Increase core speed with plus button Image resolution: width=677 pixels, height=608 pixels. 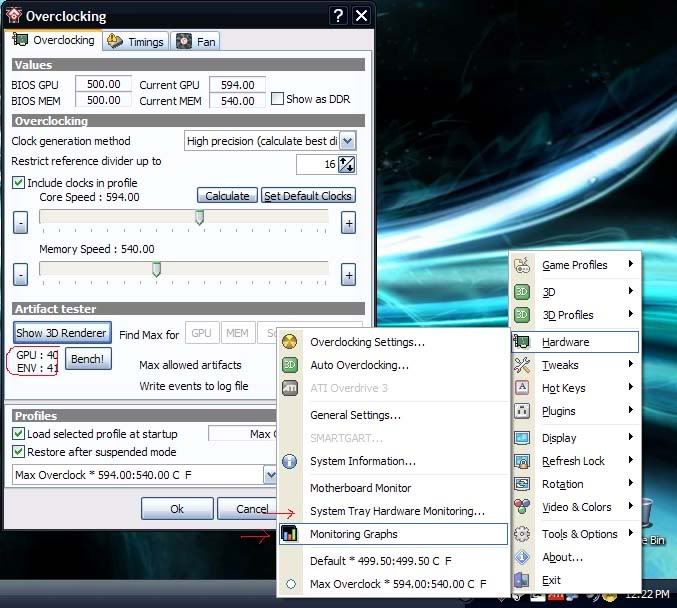point(348,223)
